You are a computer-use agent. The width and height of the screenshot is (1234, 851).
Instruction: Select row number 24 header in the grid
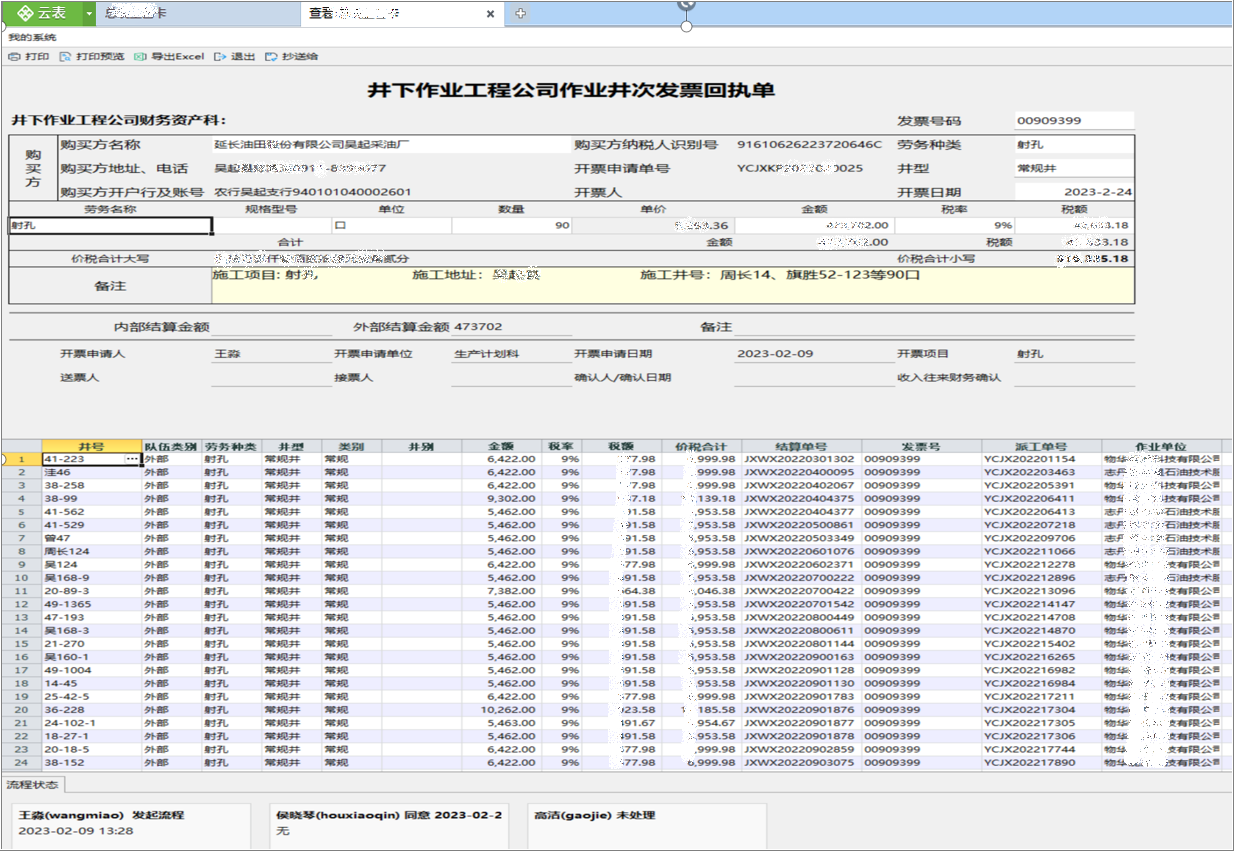coord(22,762)
